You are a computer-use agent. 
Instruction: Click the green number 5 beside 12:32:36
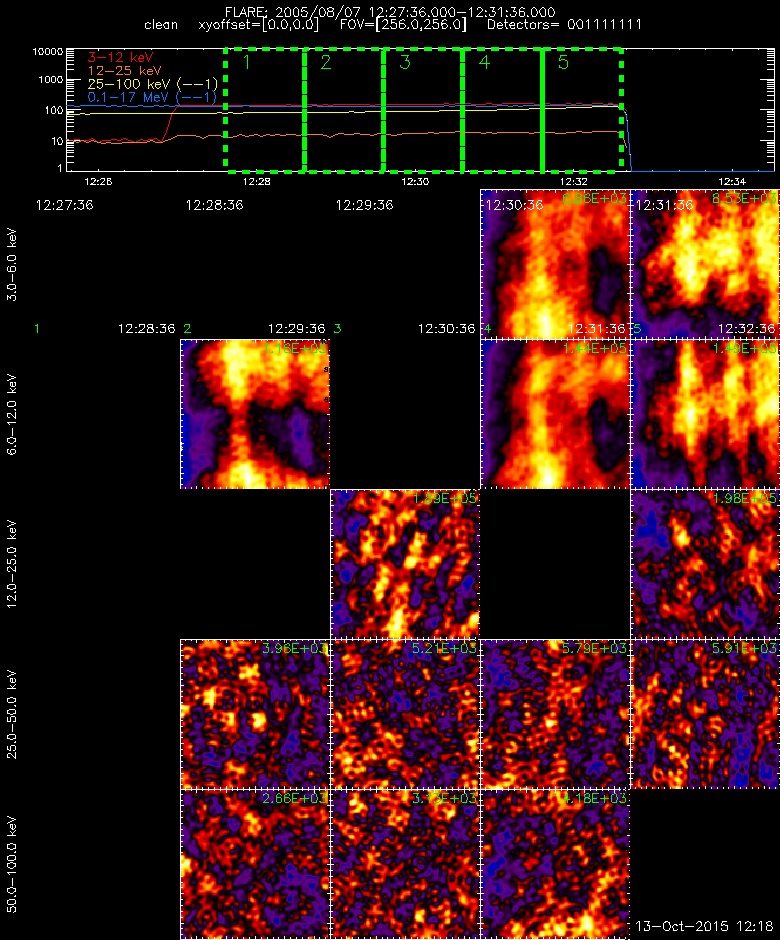[637, 329]
